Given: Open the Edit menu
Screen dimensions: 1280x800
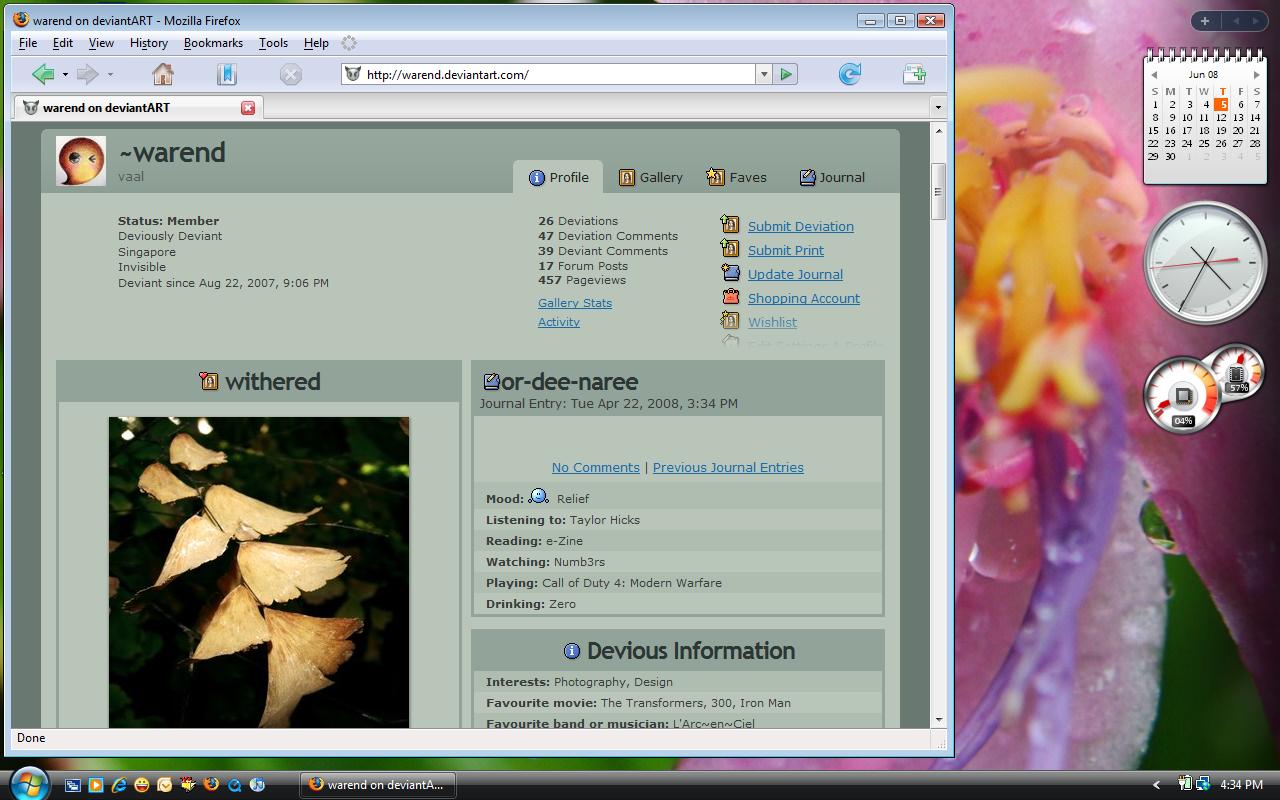Looking at the screenshot, I should pos(63,43).
